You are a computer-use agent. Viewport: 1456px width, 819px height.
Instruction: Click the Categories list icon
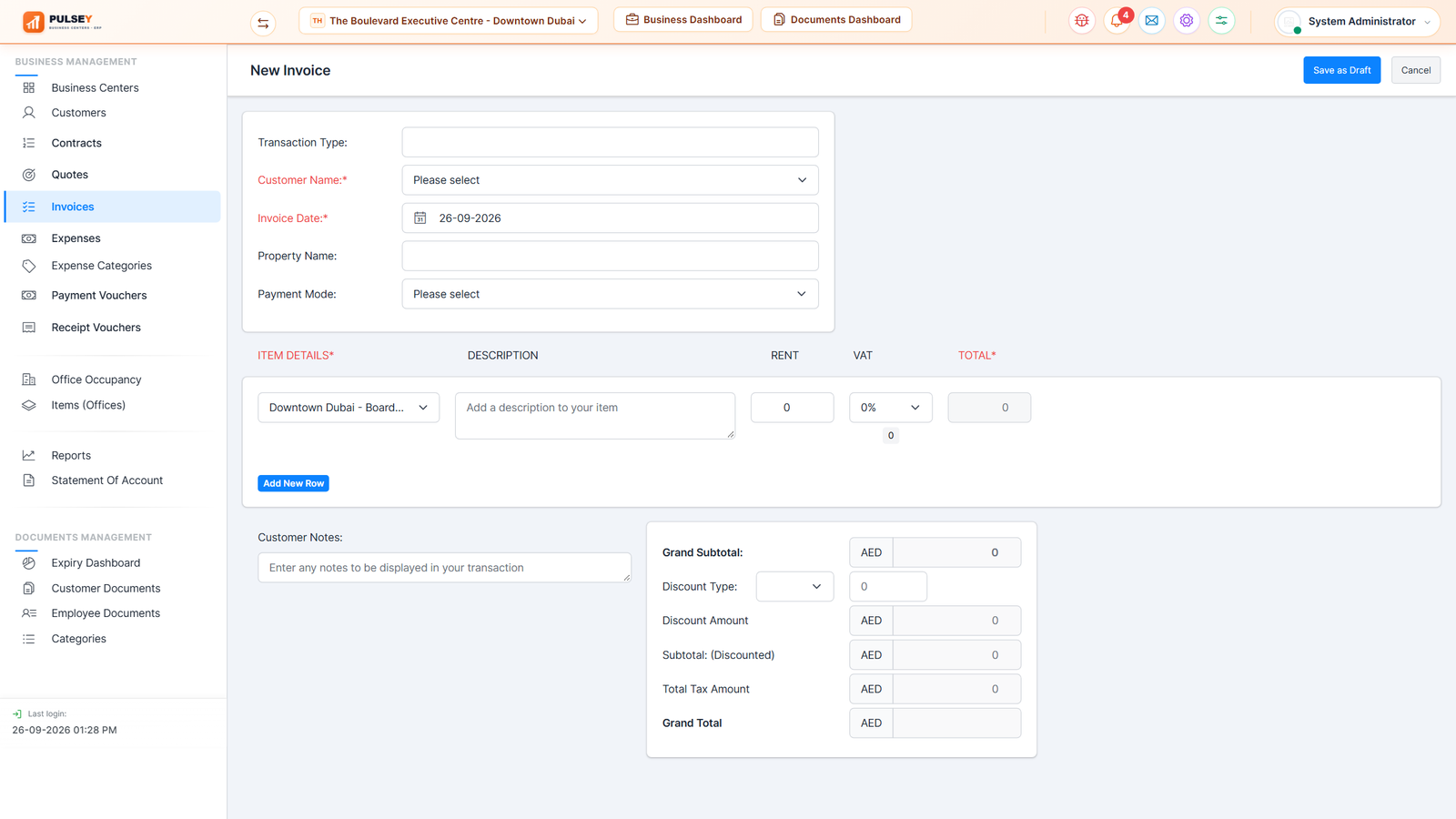pos(29,639)
